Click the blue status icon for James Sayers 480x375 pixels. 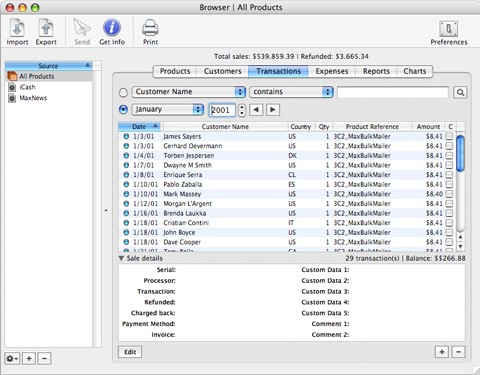pyautogui.click(x=126, y=136)
